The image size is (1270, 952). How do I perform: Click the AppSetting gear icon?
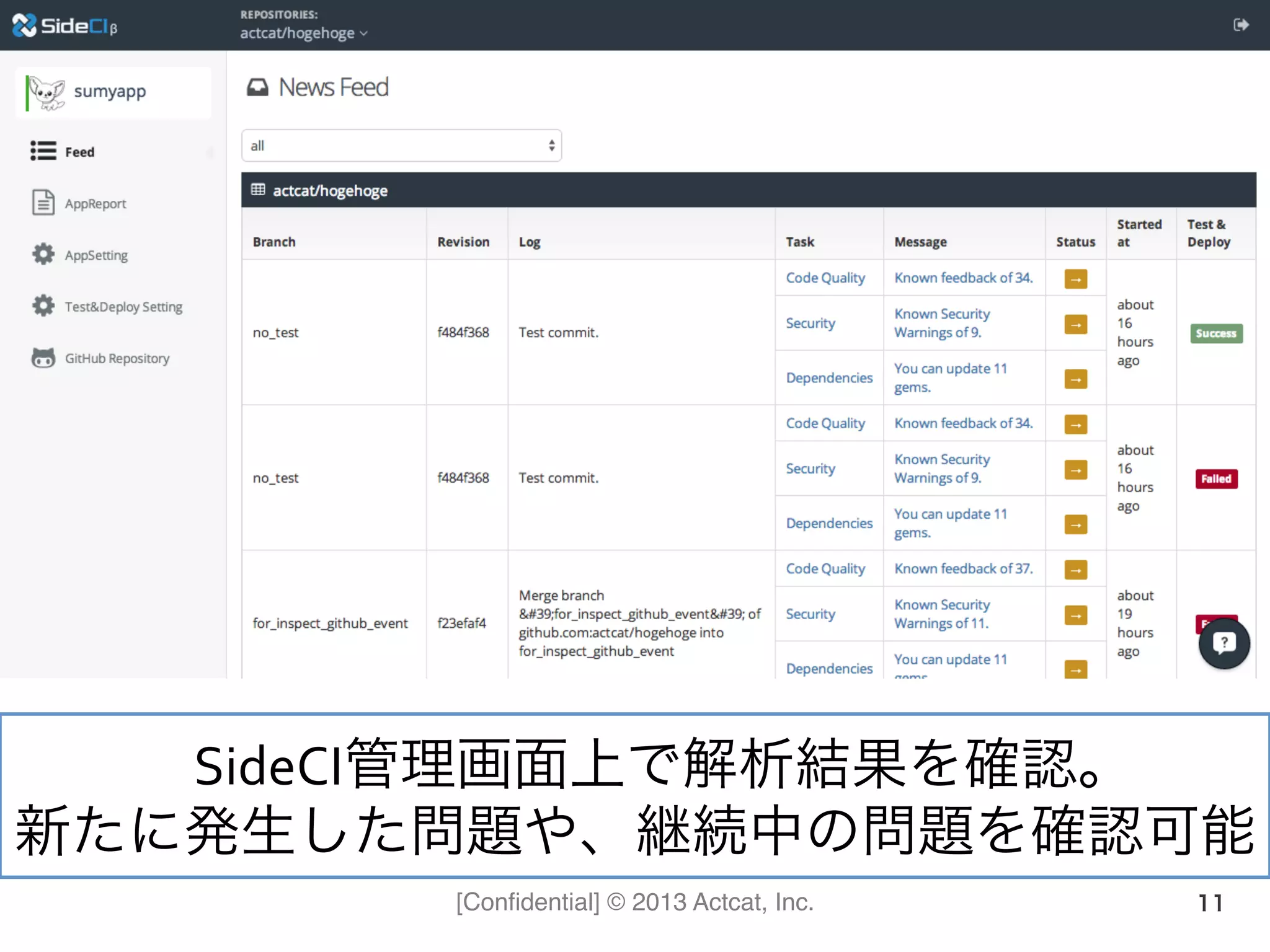[43, 254]
